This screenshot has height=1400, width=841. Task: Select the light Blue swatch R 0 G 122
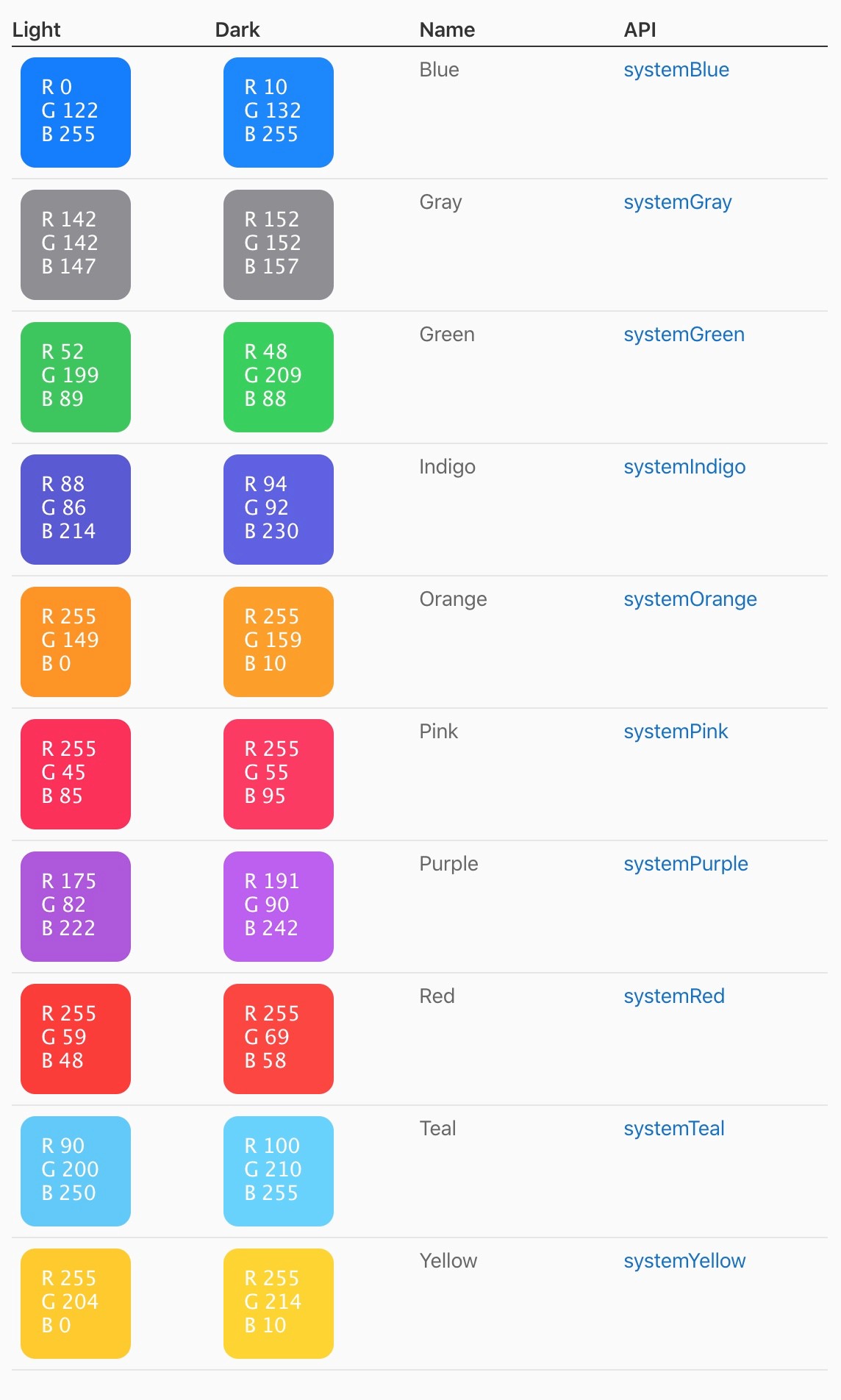76,113
